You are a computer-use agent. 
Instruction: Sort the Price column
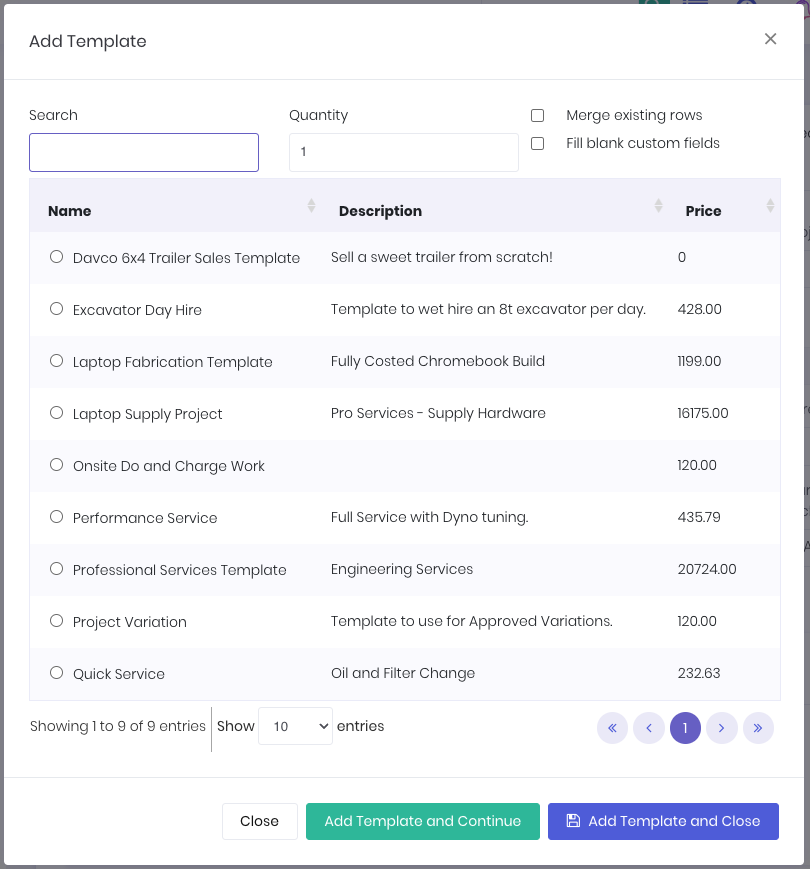pyautogui.click(x=770, y=205)
